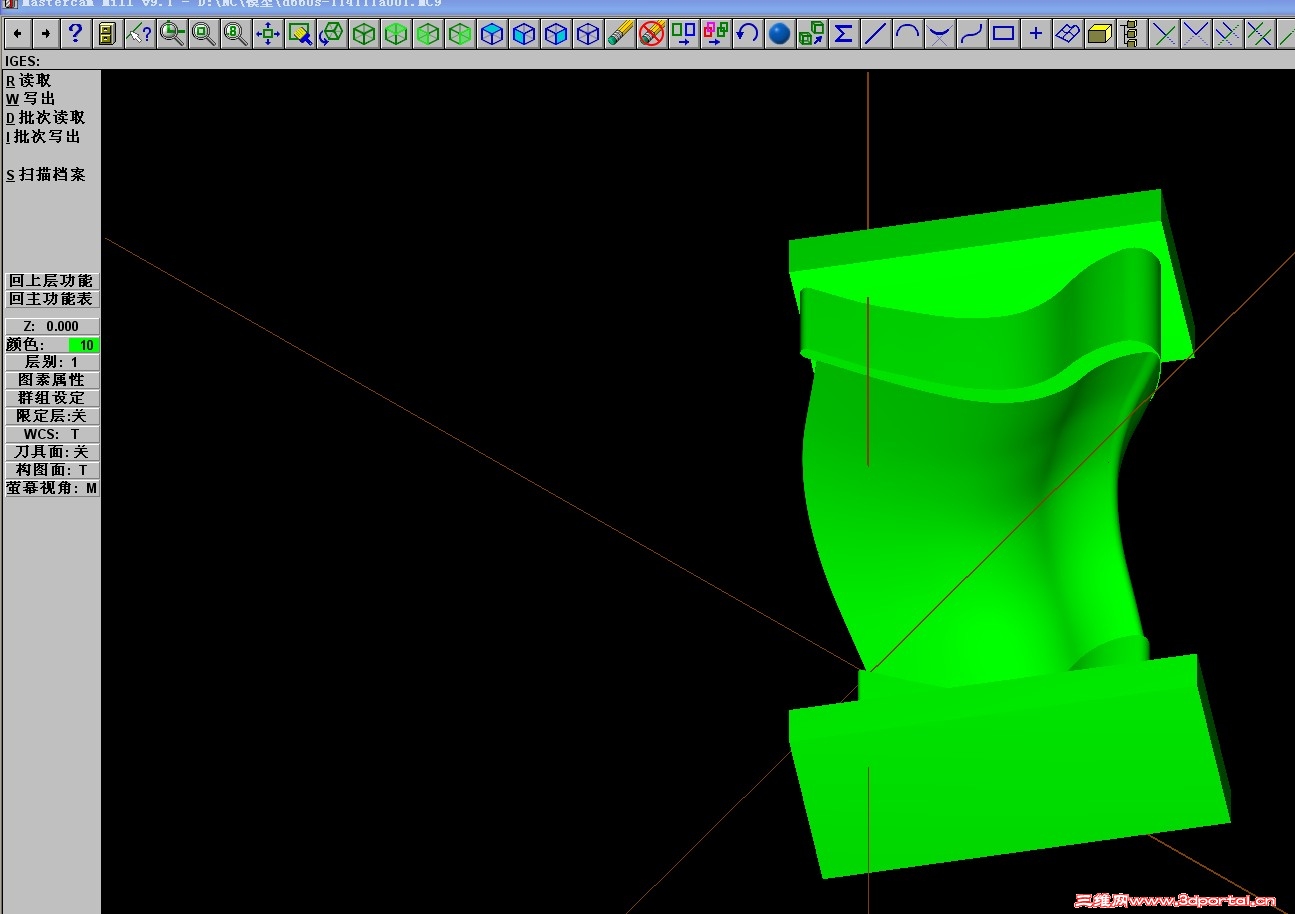Select the rectangle drawing tool
The height and width of the screenshot is (914, 1295).
1003,34
